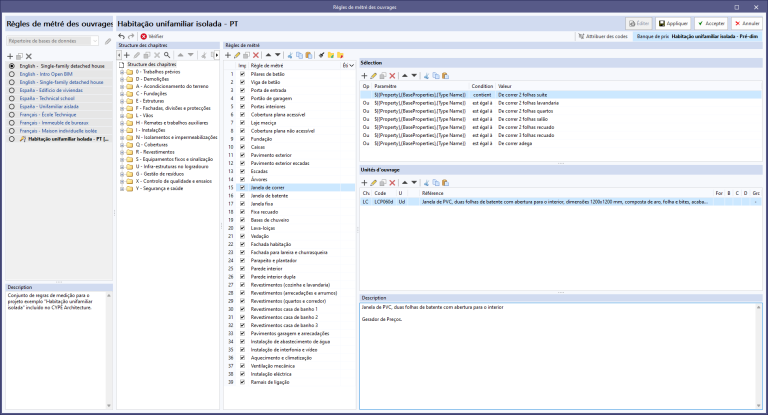The height and width of the screenshot is (415, 768).
Task: Select the English - Intro Open BIM radio button
Action: point(12,74)
